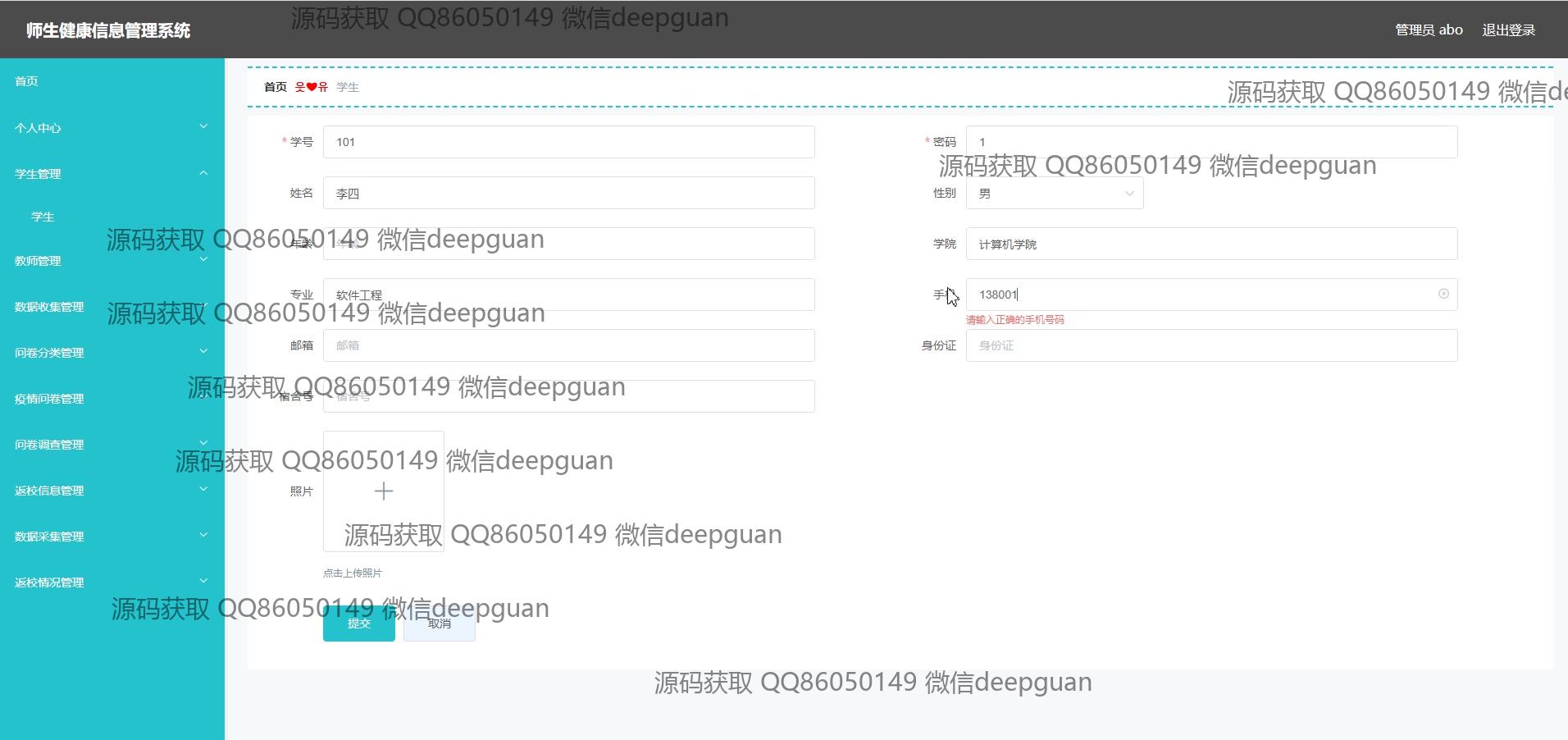This screenshot has width=1568, height=740.
Task: Expand 教师管理 sidebar menu
Action: coord(112,261)
